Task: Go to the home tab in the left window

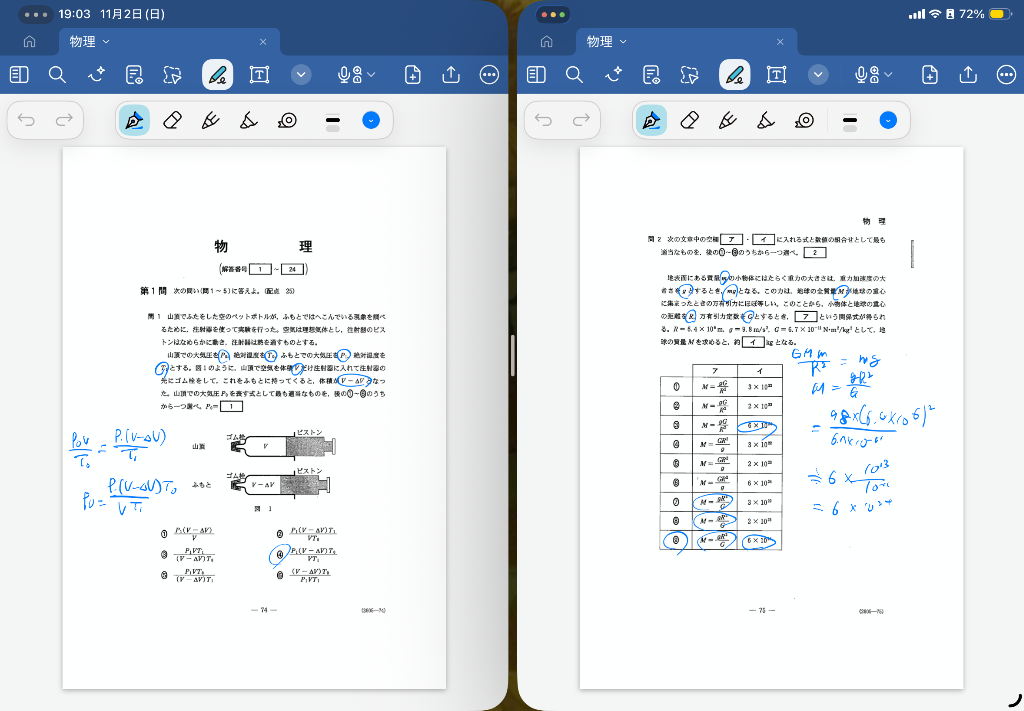Action: point(29,42)
